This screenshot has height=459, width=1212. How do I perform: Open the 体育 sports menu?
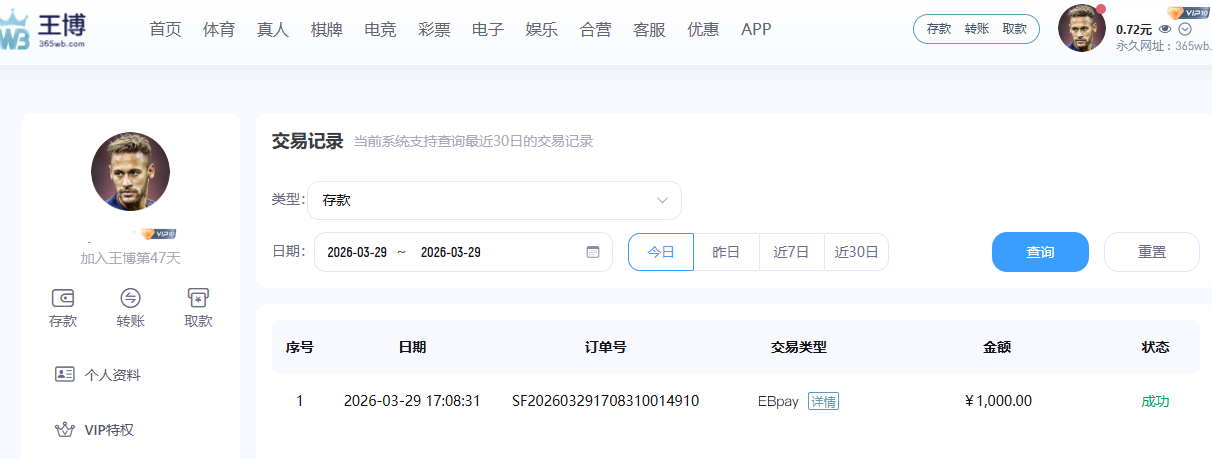pos(219,29)
